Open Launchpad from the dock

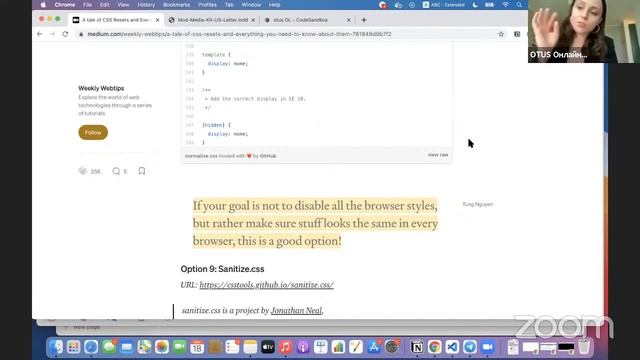pyautogui.click(x=73, y=347)
